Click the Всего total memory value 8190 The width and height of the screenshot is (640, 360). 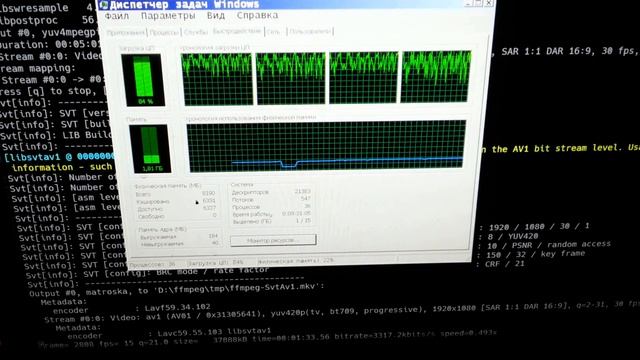coord(209,193)
